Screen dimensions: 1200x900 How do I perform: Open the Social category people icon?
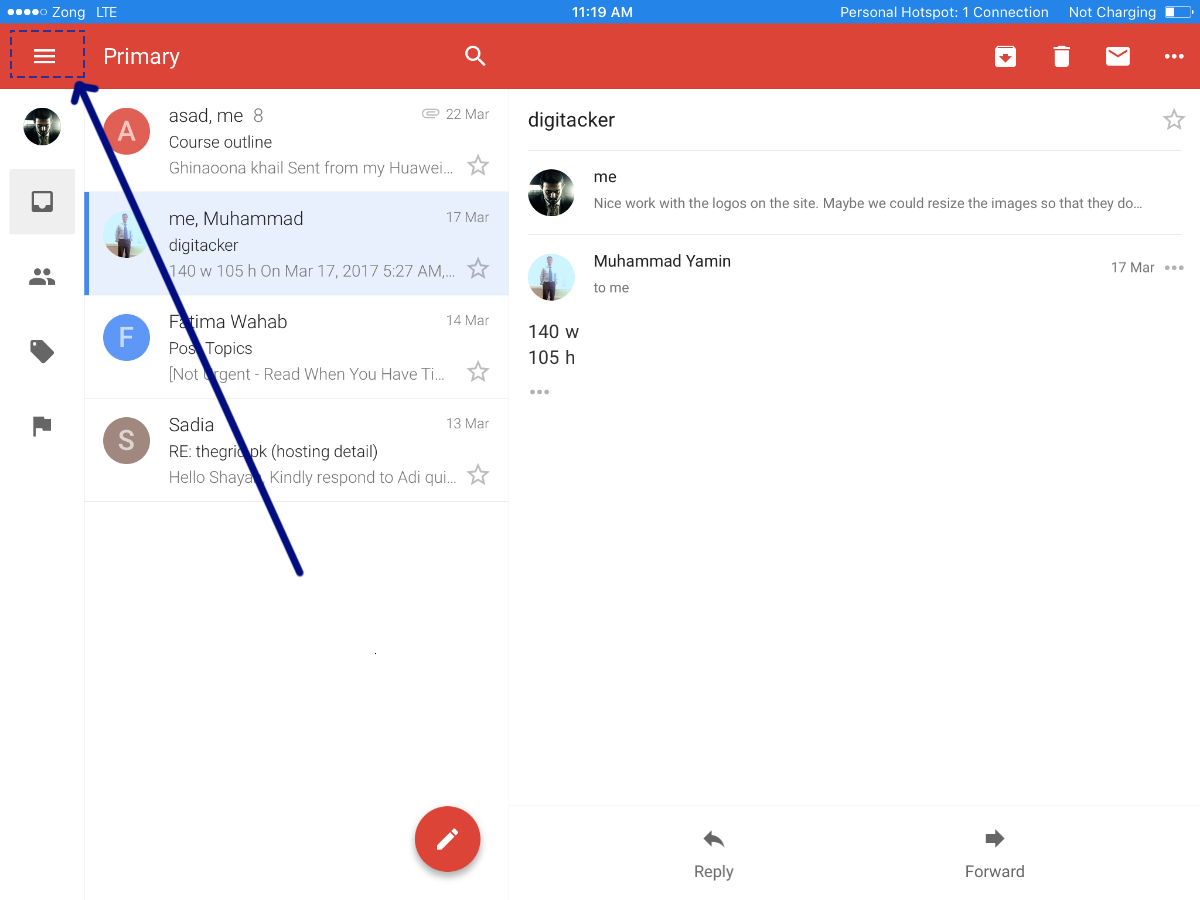tap(42, 277)
